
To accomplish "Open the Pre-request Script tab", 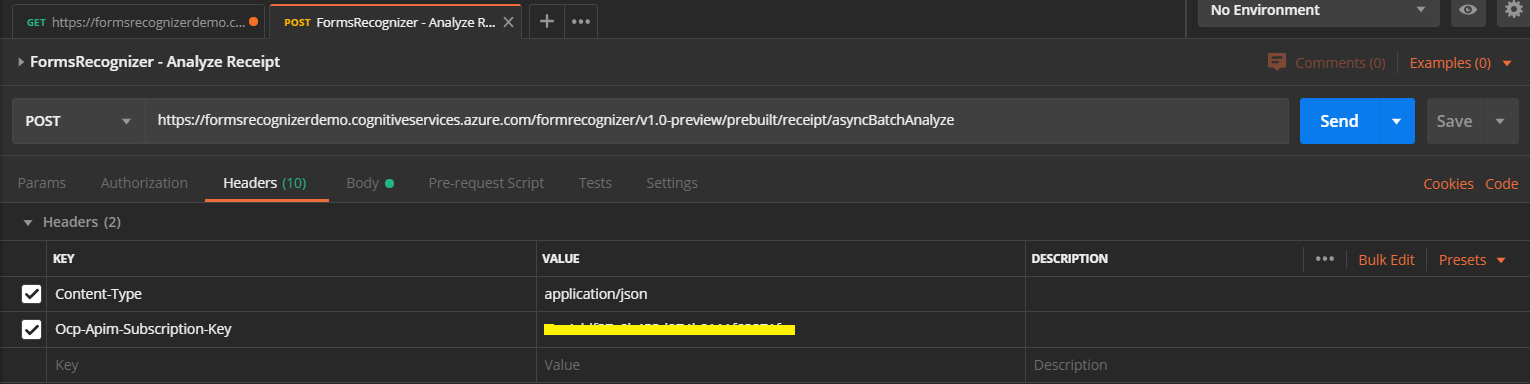I will point(486,183).
